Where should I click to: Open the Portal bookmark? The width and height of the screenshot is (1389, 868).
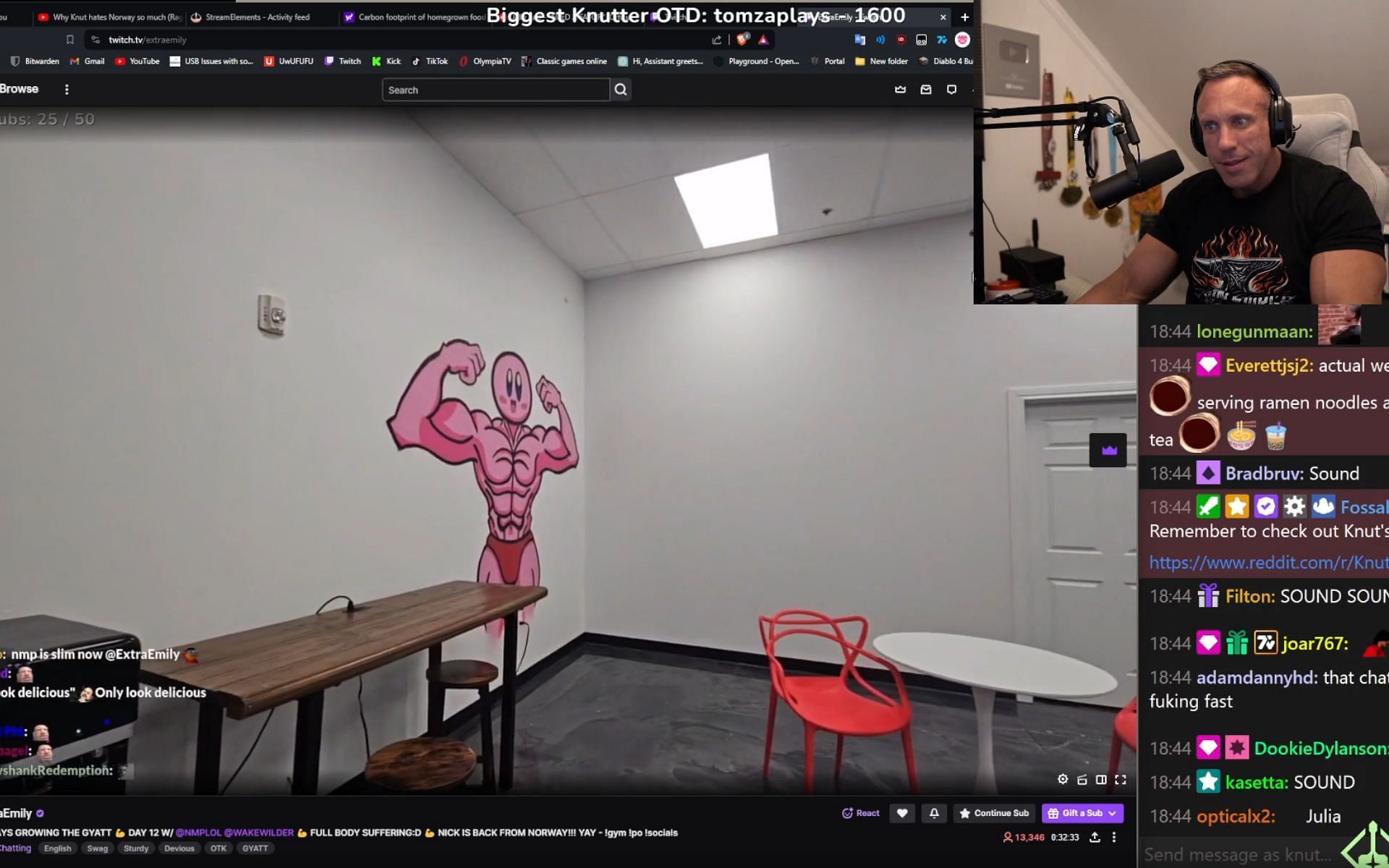click(828, 61)
